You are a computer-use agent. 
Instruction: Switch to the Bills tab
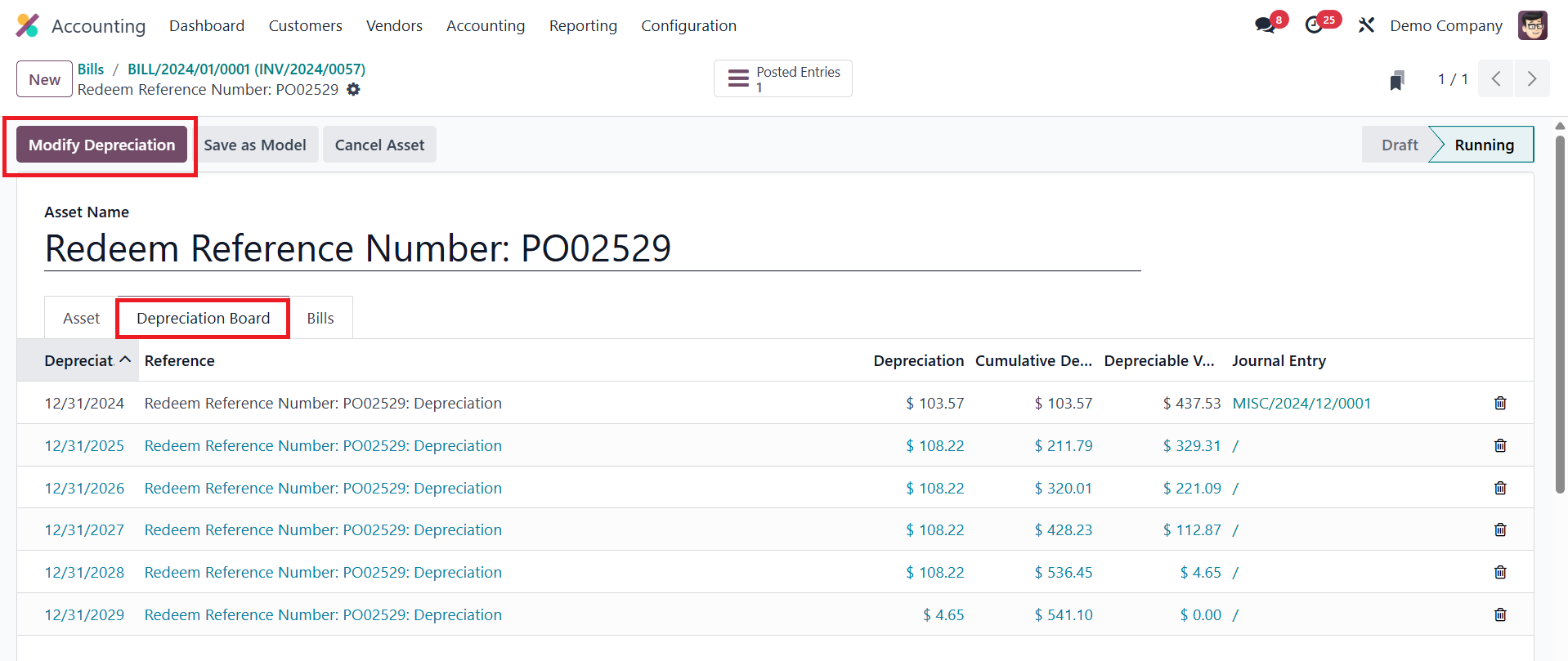(x=320, y=319)
